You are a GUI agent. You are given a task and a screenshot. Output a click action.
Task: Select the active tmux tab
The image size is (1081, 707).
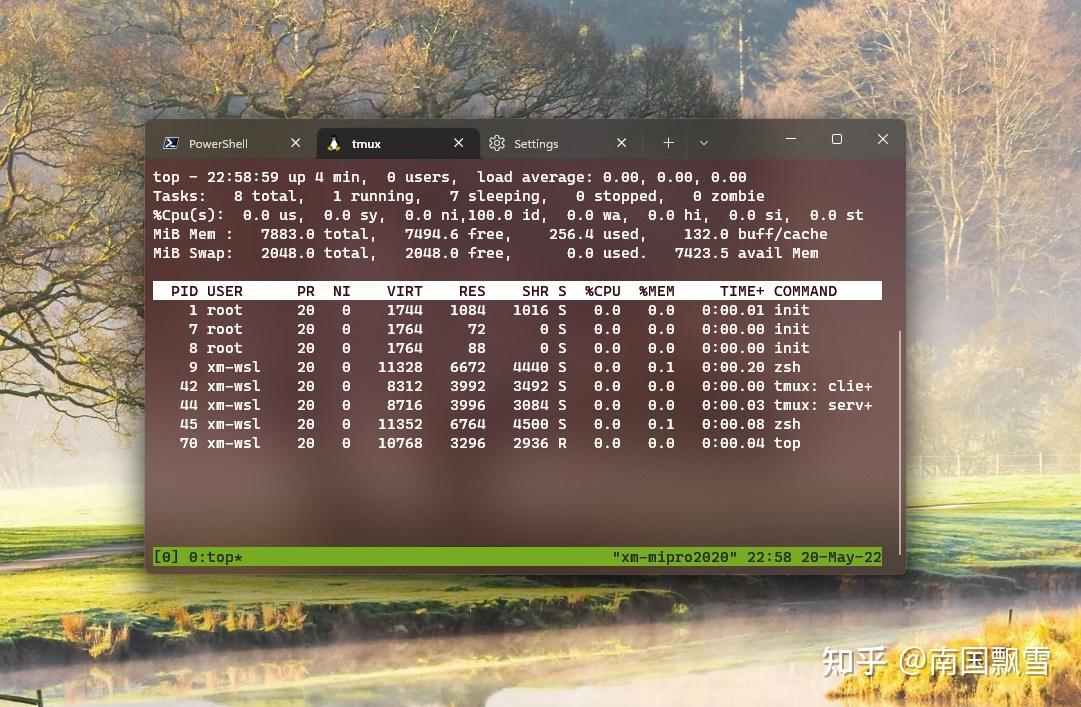pos(365,143)
